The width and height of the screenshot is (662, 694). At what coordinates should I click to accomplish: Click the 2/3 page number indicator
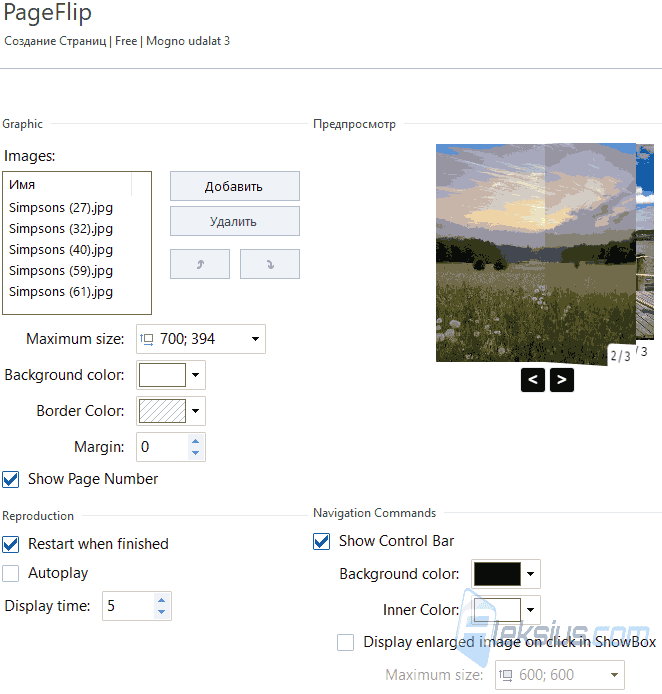[x=620, y=356]
